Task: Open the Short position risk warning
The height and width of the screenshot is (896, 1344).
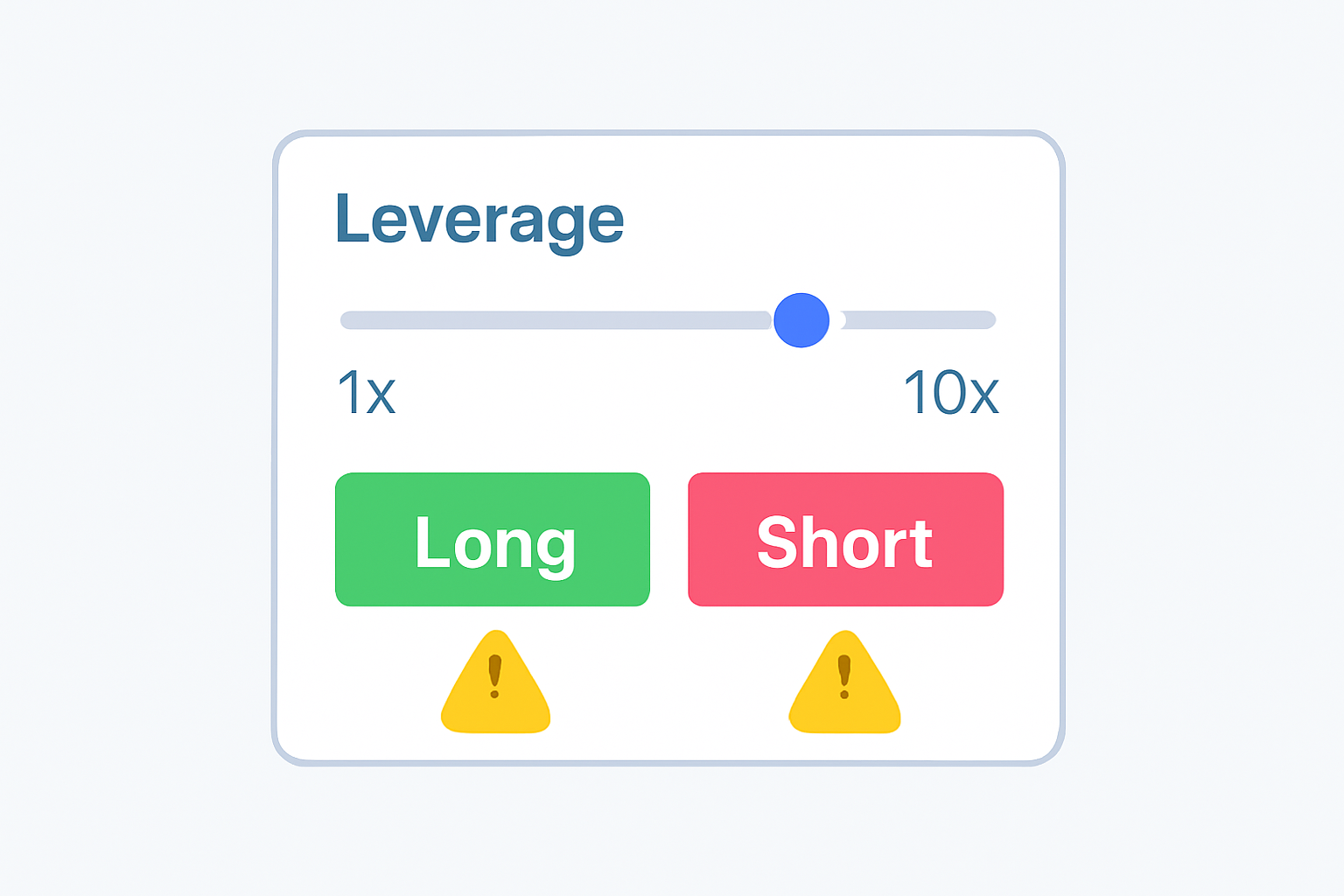Action: click(x=844, y=691)
